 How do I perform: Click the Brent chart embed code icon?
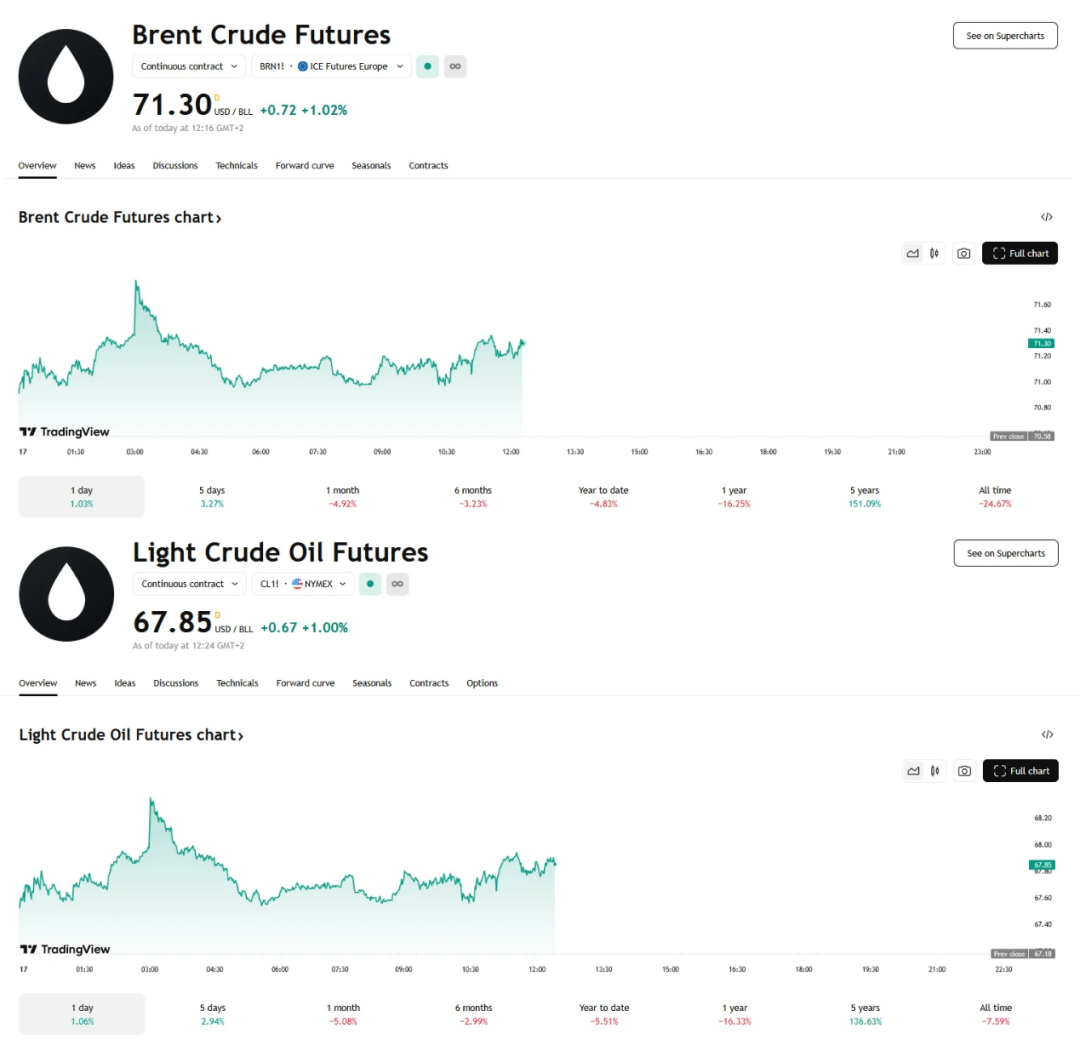[x=1046, y=217]
